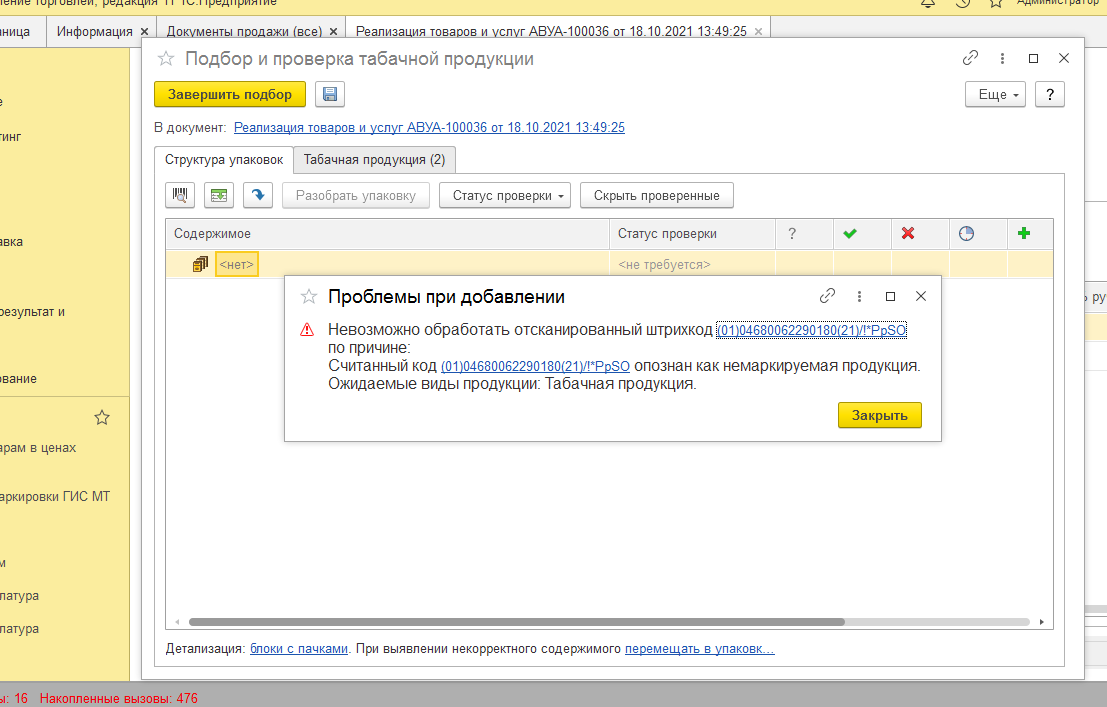Click the barcode scanner icon button
This screenshot has width=1107, height=707.
click(181, 196)
